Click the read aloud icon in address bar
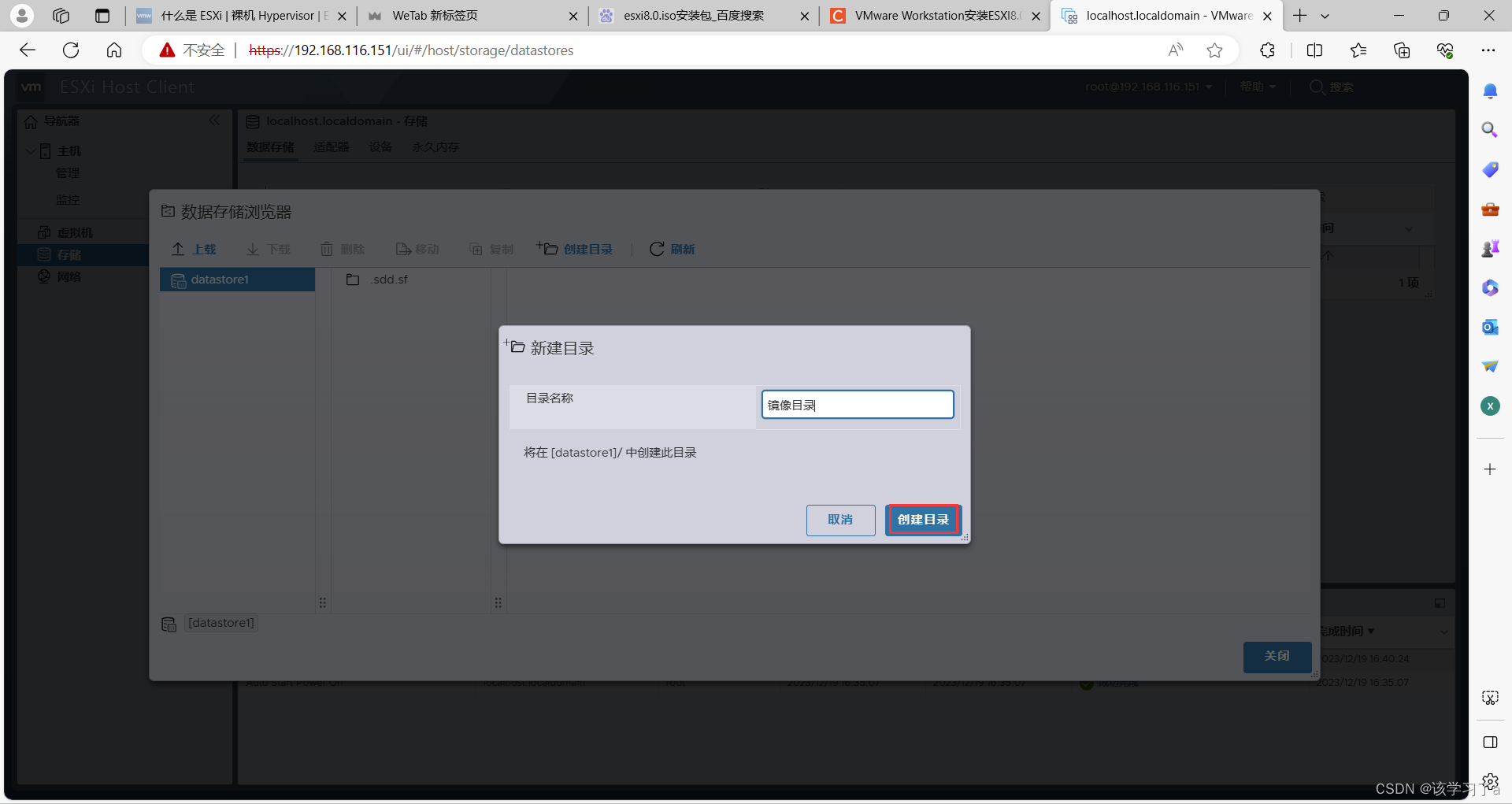 [1175, 50]
